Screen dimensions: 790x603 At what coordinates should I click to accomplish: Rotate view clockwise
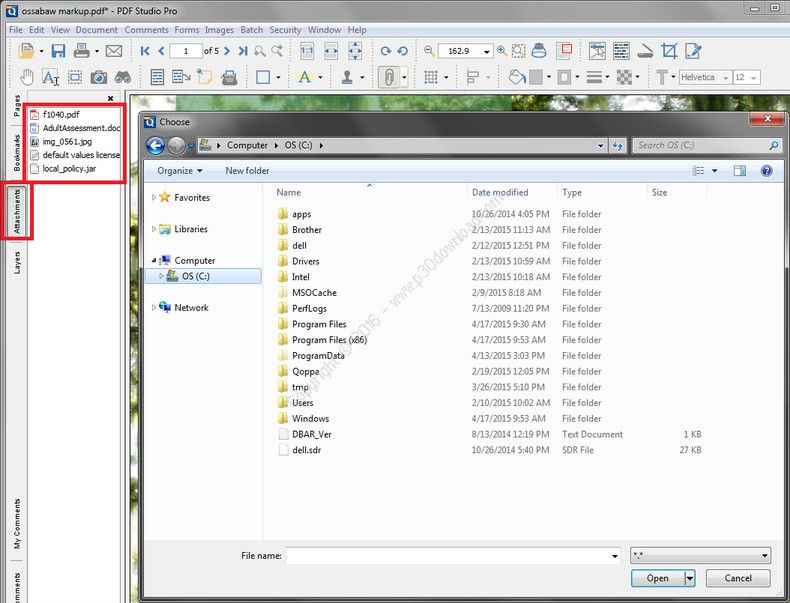pos(385,51)
